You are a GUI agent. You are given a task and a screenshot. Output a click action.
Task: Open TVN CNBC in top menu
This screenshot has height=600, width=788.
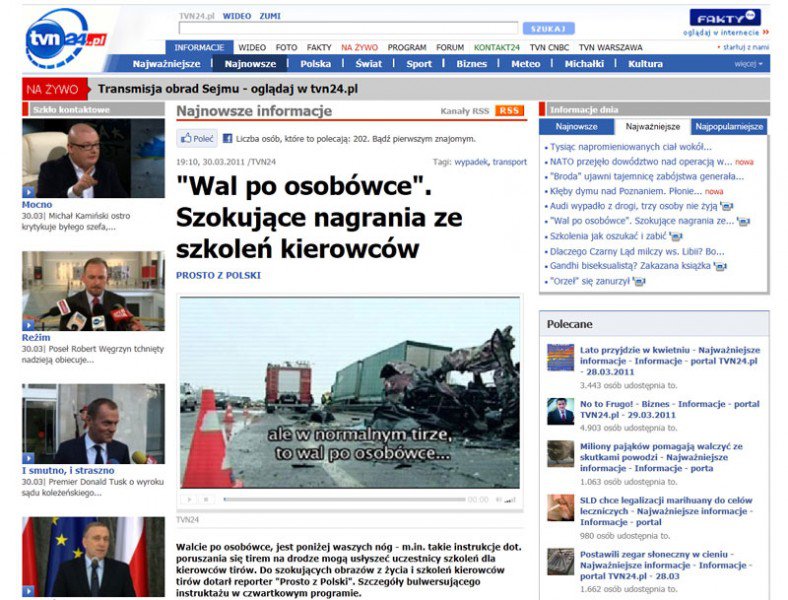[x=549, y=47]
